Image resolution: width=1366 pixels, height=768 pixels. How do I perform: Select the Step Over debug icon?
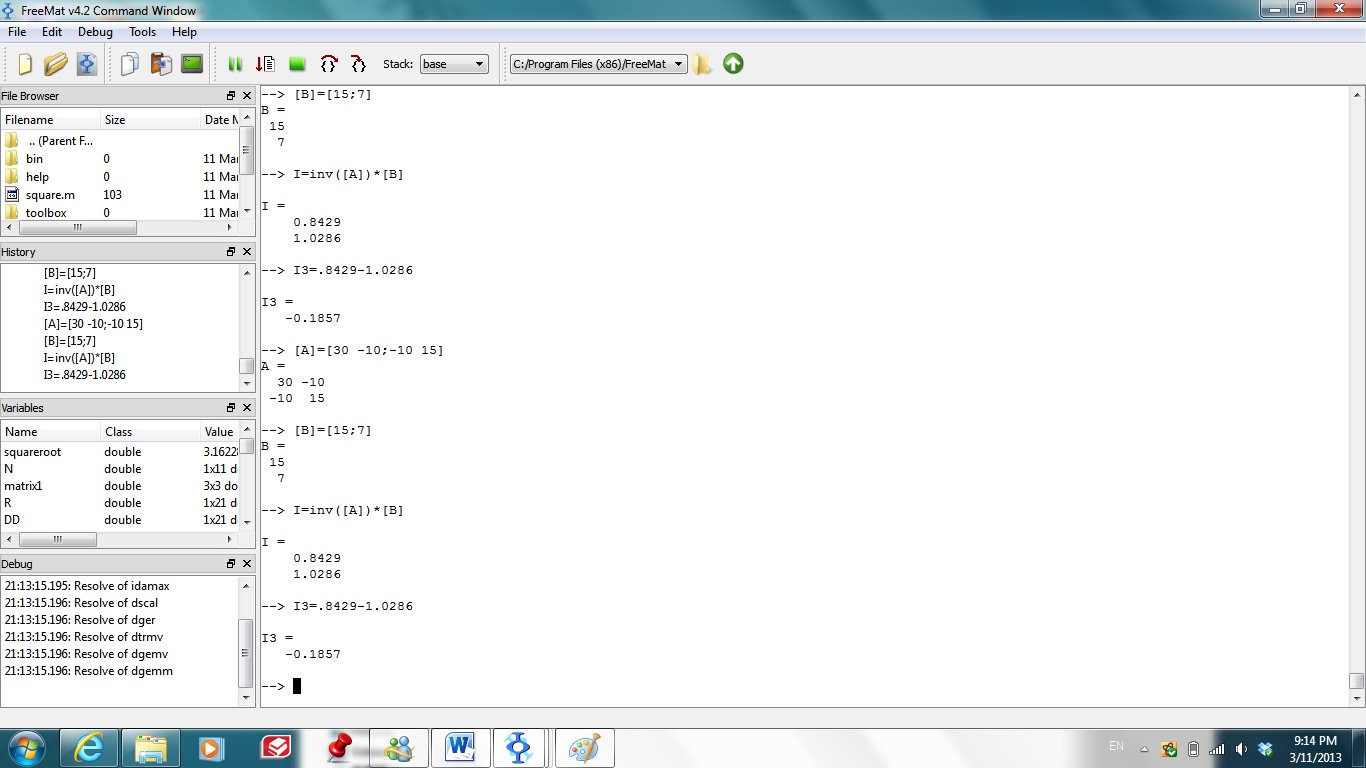point(329,64)
